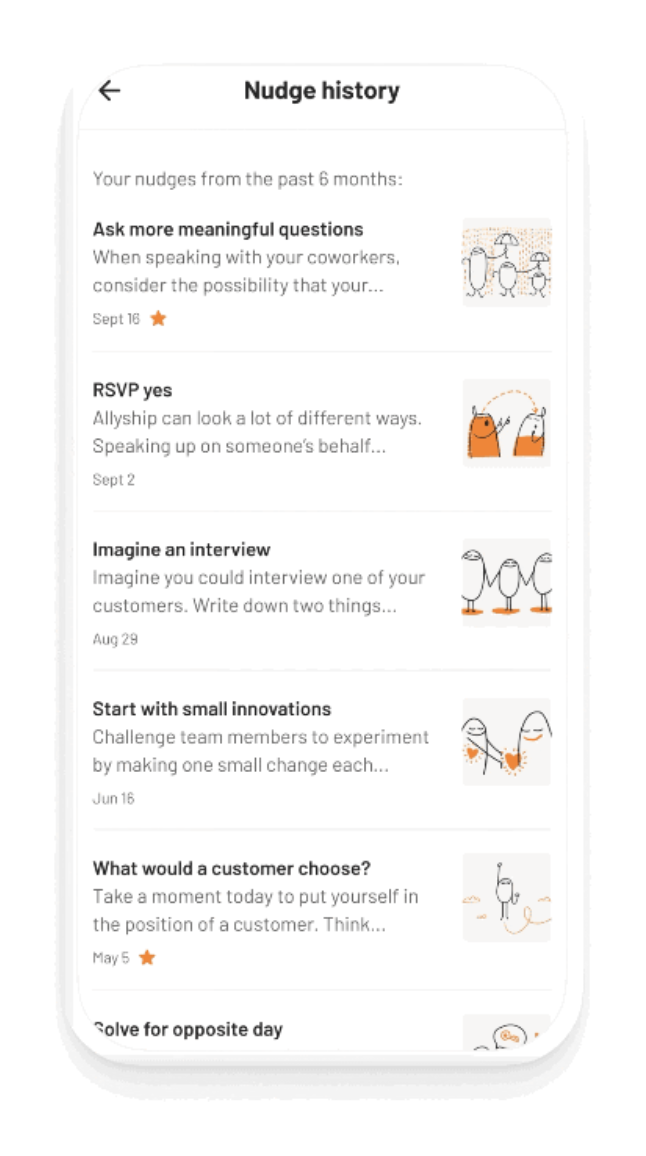This screenshot has height=1156, width=646.
Task: Open 'What would a customer choose?' nudge
Action: (x=232, y=868)
